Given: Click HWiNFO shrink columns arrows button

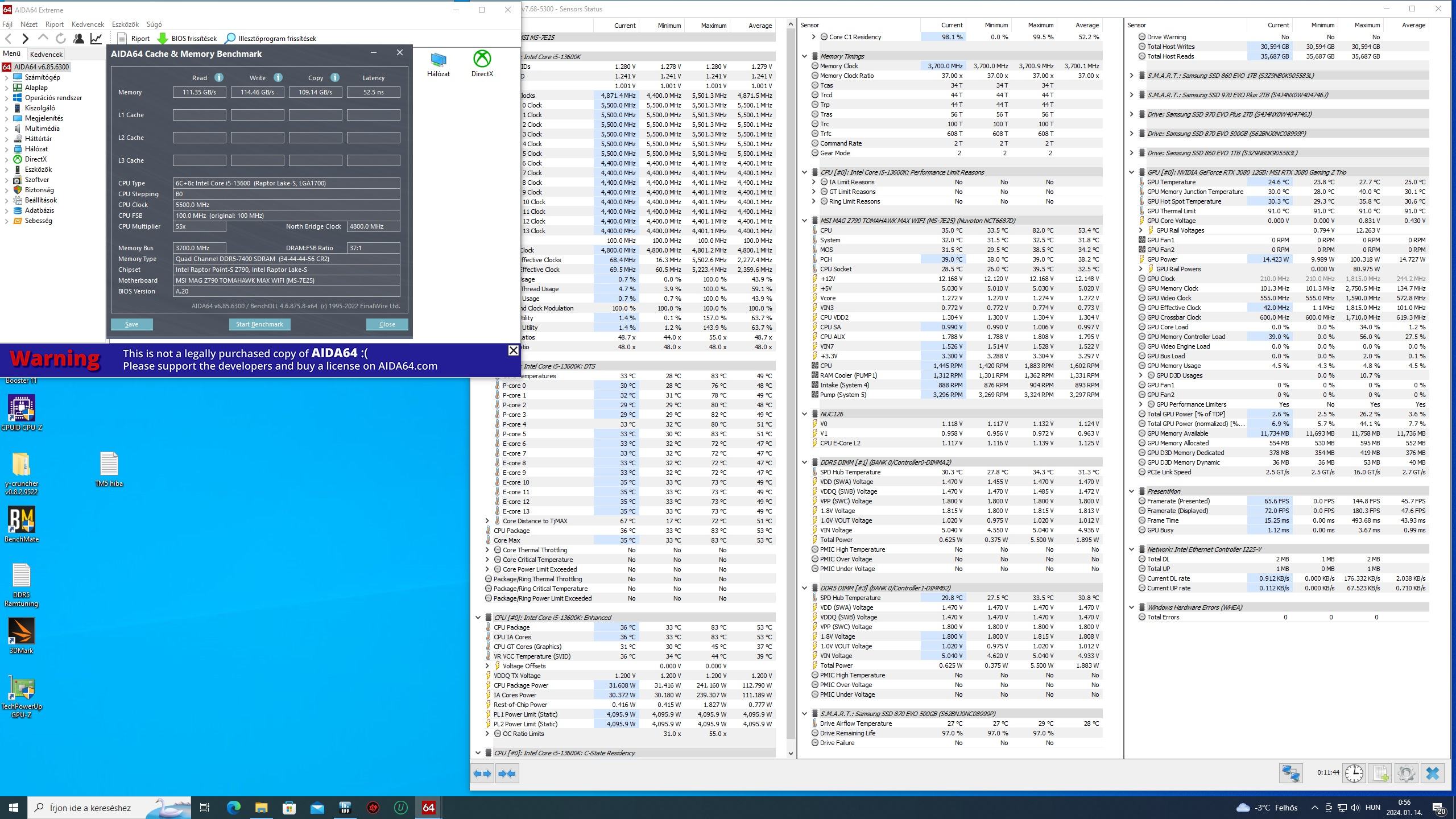Looking at the screenshot, I should click(507, 773).
